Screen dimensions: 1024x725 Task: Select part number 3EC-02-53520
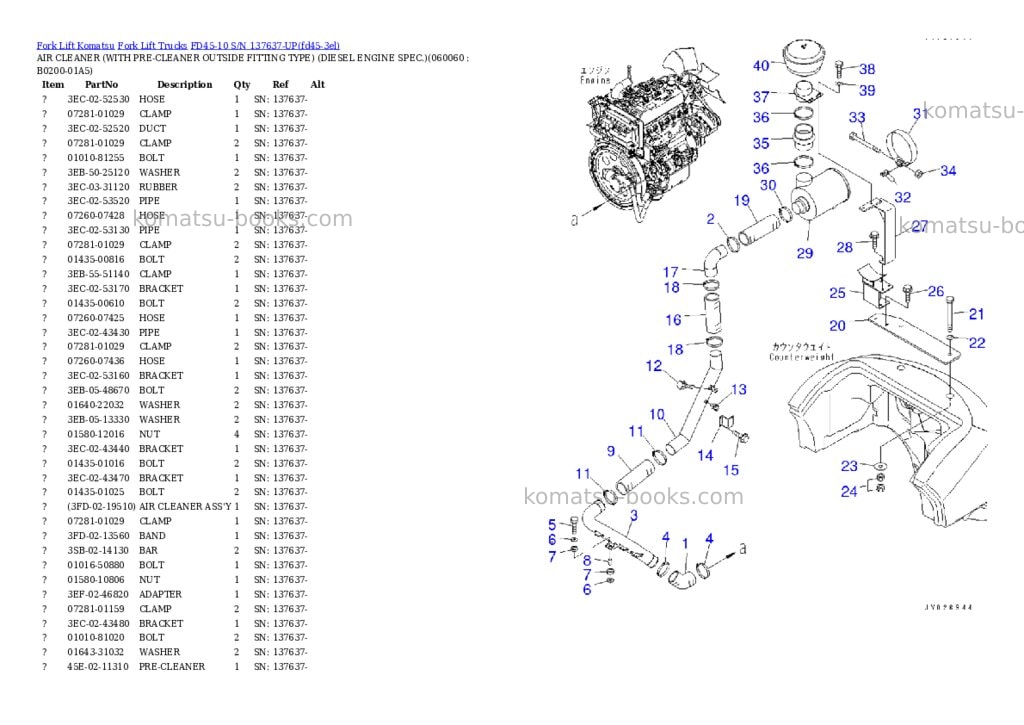[98, 201]
